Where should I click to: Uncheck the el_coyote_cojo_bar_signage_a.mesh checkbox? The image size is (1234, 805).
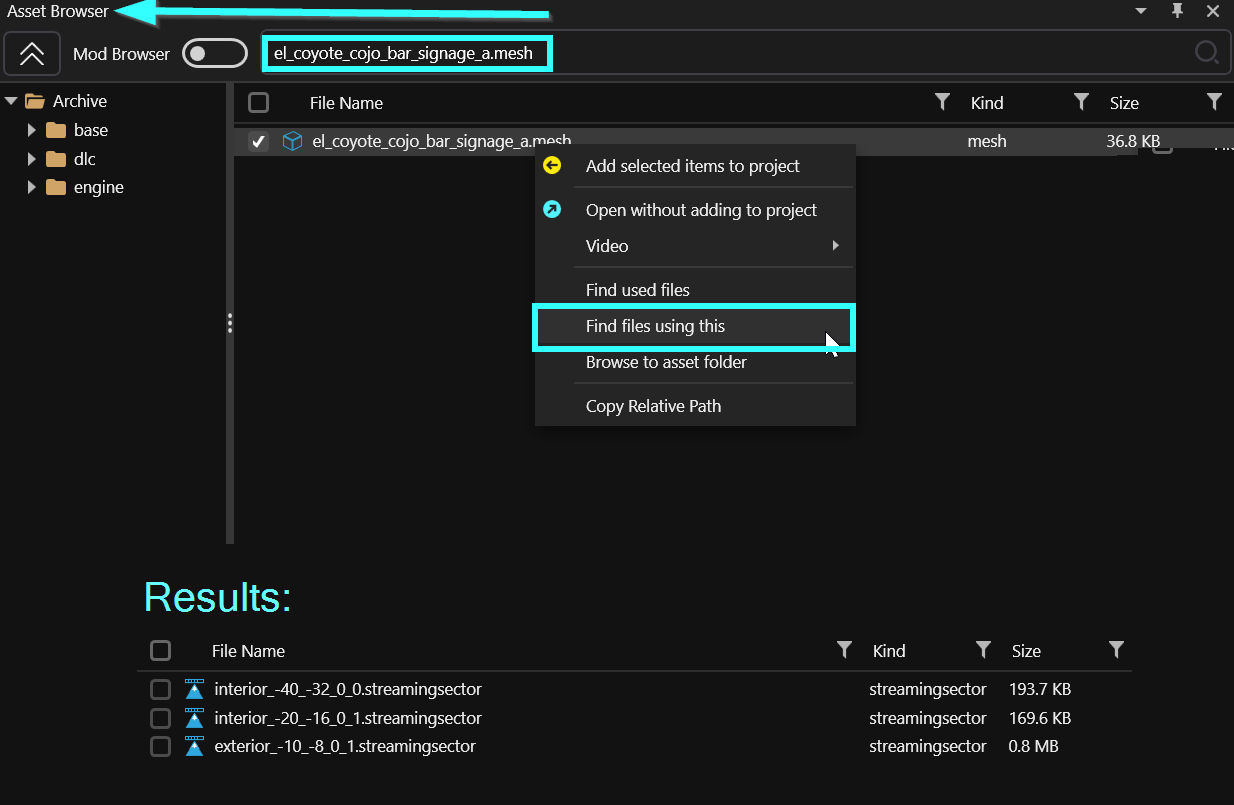pos(259,141)
